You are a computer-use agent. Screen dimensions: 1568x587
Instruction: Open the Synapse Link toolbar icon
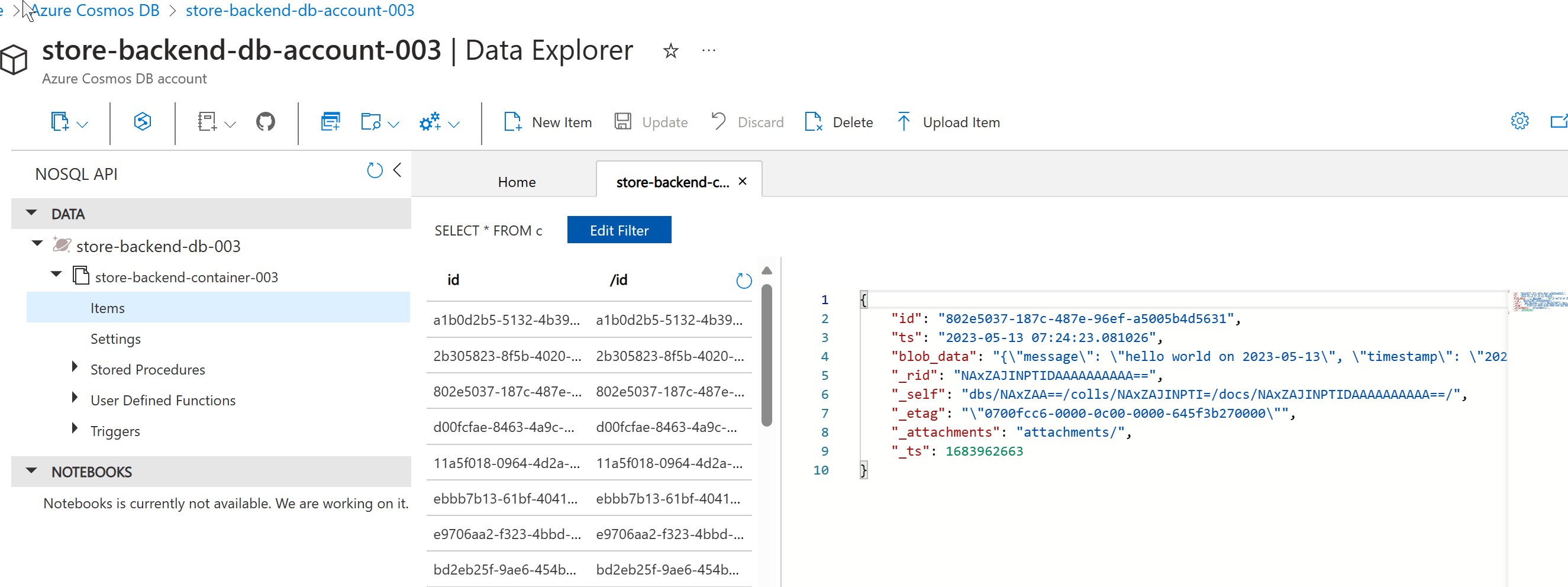tap(142, 122)
